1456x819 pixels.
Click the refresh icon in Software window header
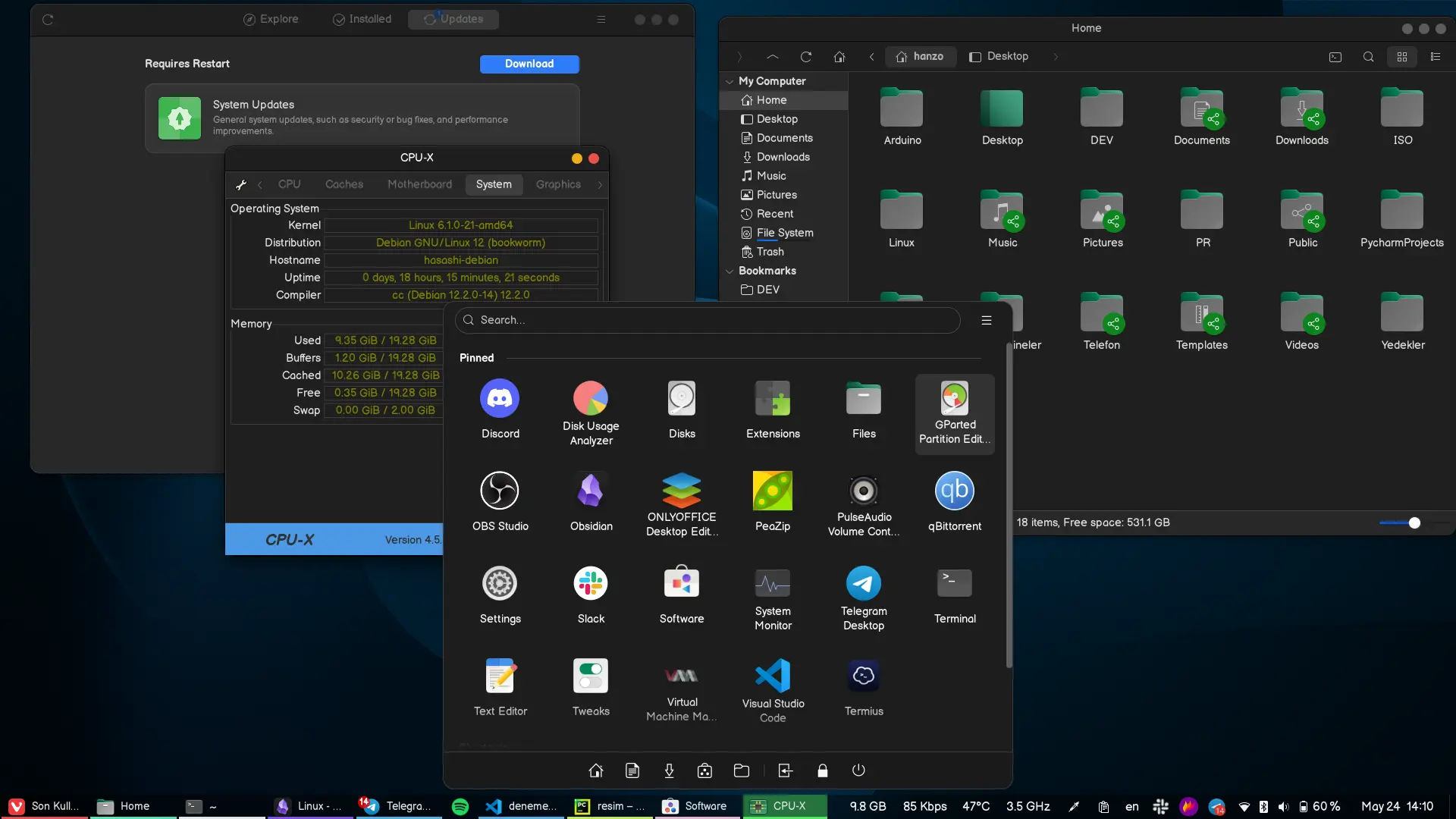[48, 20]
